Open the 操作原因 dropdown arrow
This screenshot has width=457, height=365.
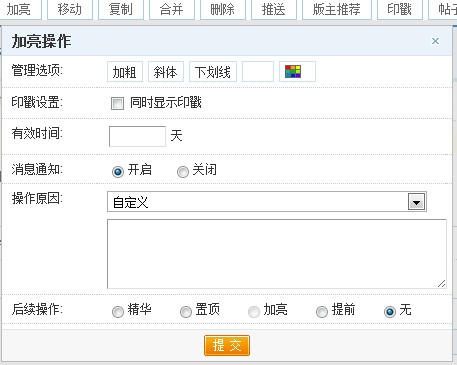(417, 202)
